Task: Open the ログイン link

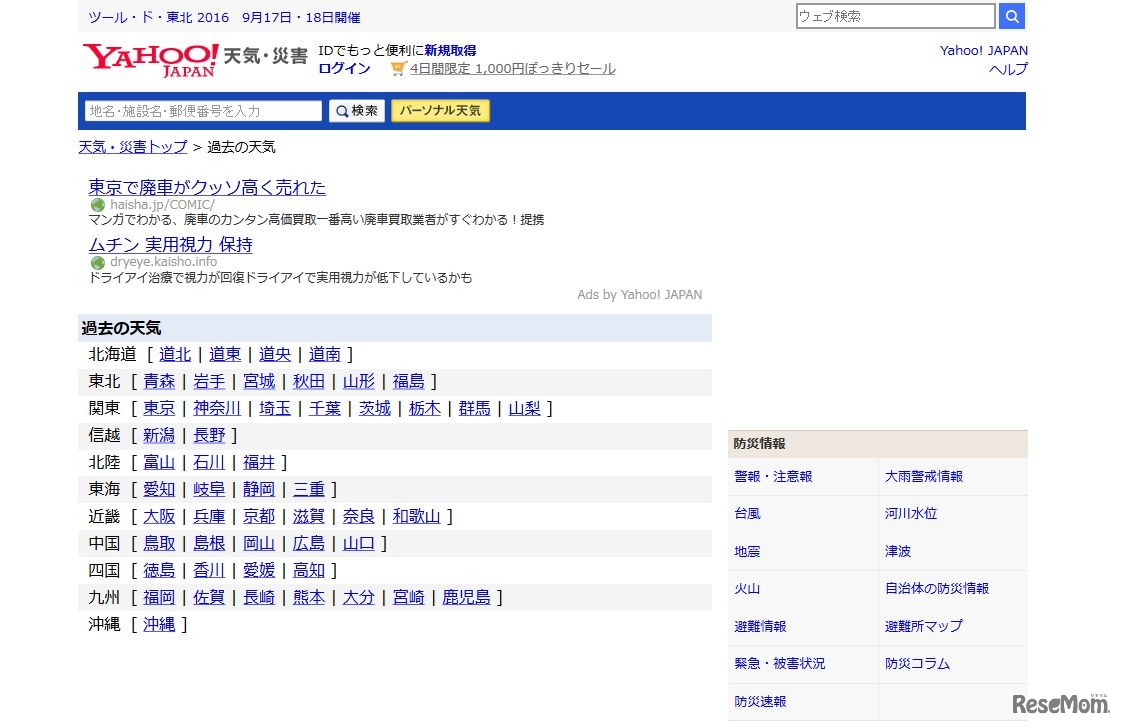Action: click(x=344, y=68)
